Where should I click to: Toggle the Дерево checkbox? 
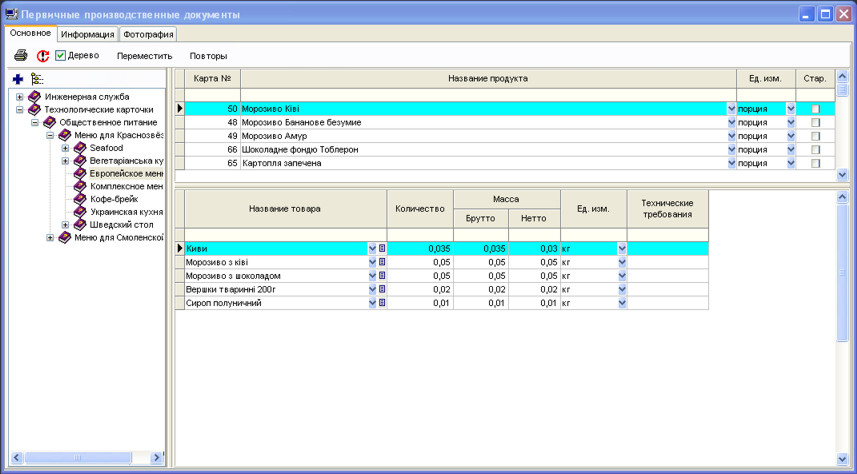coord(61,56)
